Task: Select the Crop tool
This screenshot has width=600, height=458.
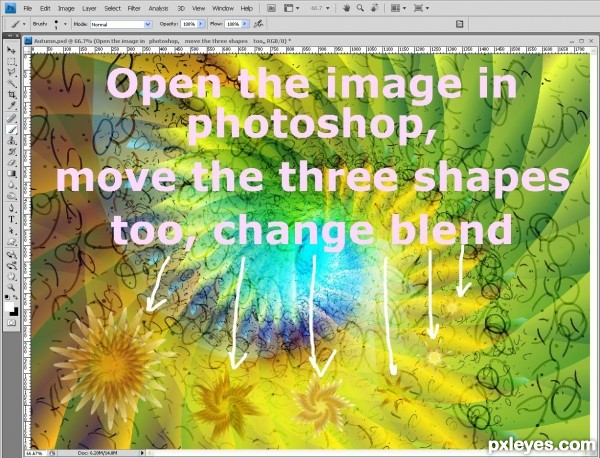Action: 11,94
